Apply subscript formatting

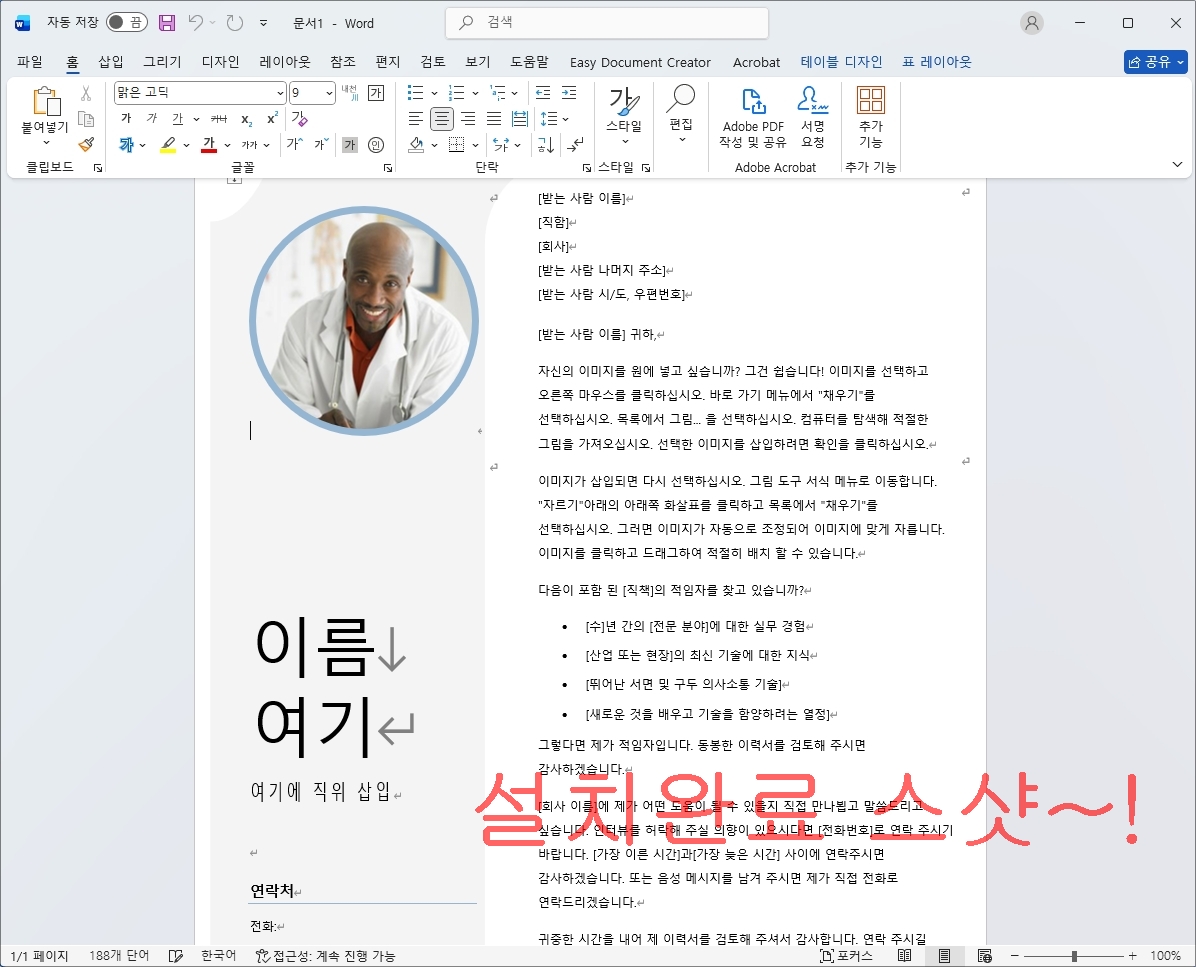[x=247, y=119]
